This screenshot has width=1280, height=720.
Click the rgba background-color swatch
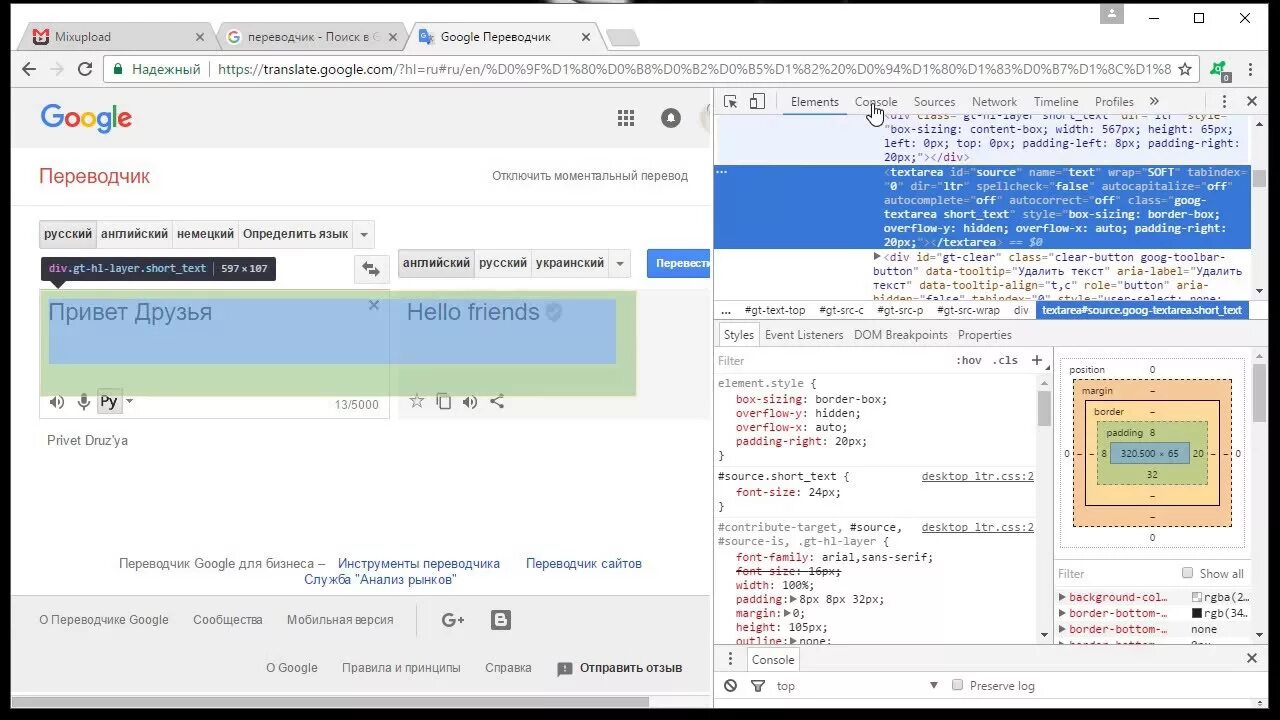(x=1197, y=597)
